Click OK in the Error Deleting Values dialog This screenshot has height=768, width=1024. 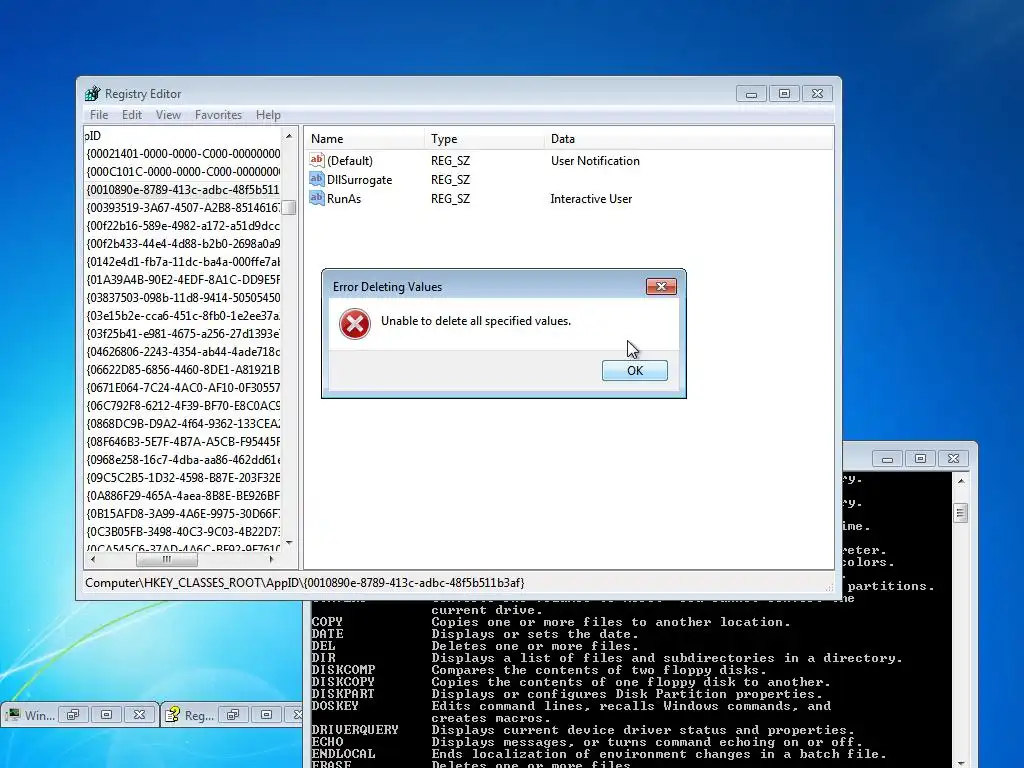pos(634,370)
